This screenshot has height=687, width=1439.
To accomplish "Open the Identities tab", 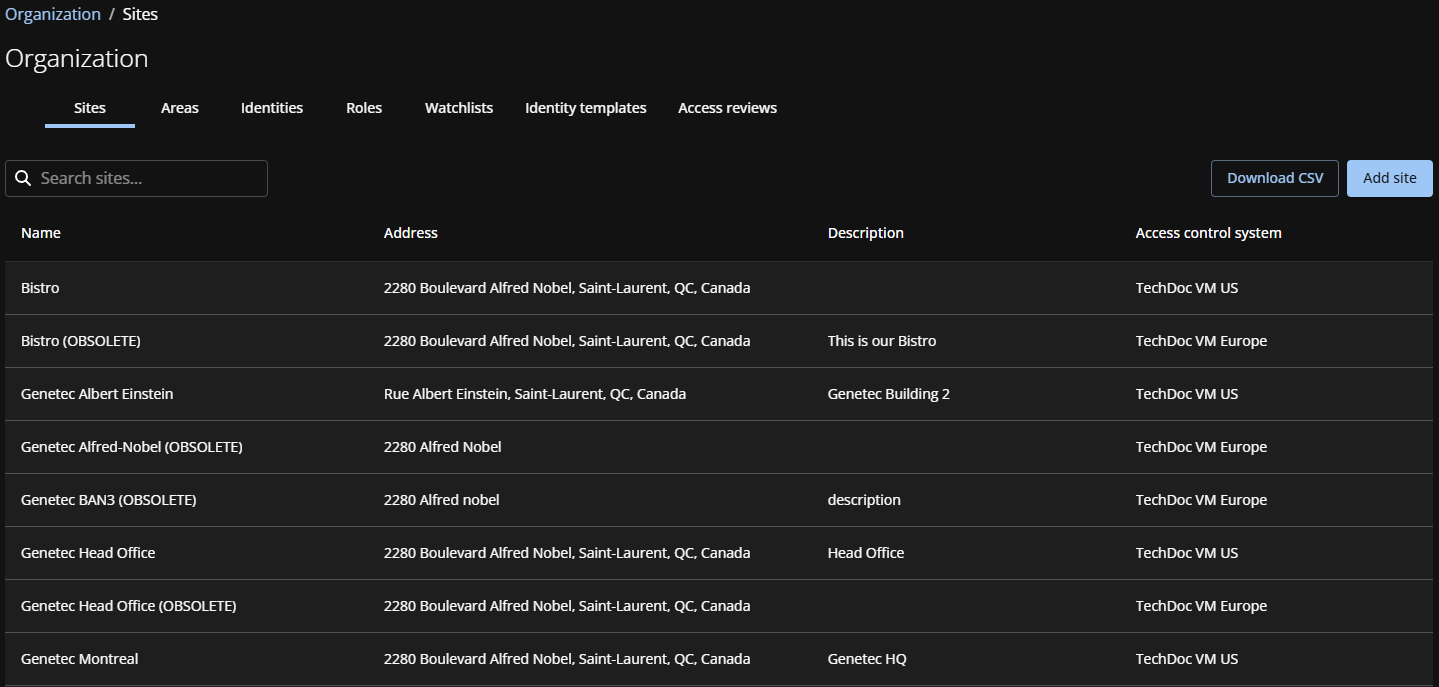I will [271, 107].
